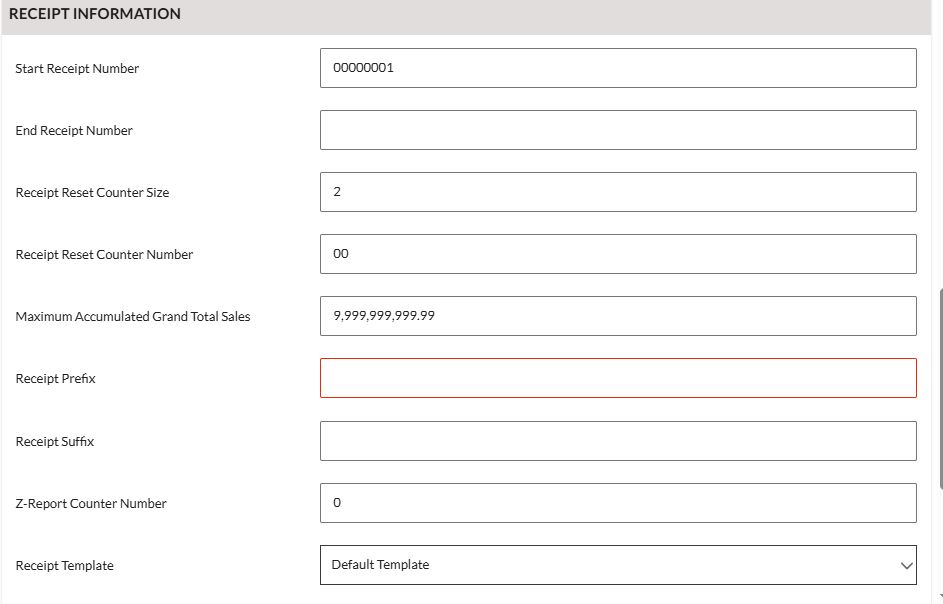The image size is (943, 604).
Task: Click the Start Receipt Number input field
Action: pyautogui.click(x=618, y=68)
